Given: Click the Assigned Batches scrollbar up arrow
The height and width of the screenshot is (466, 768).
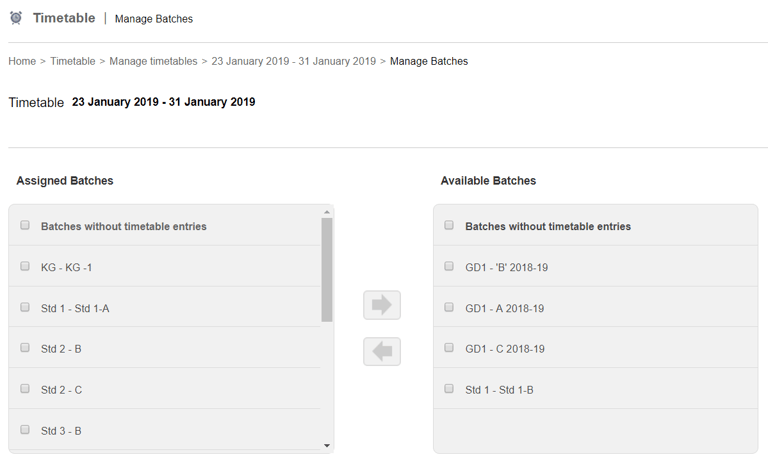Looking at the screenshot, I should point(327,212).
